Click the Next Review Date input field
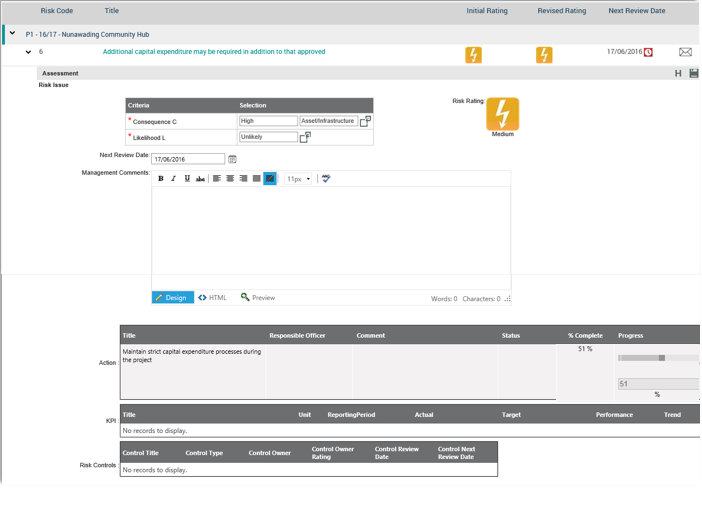 187,159
